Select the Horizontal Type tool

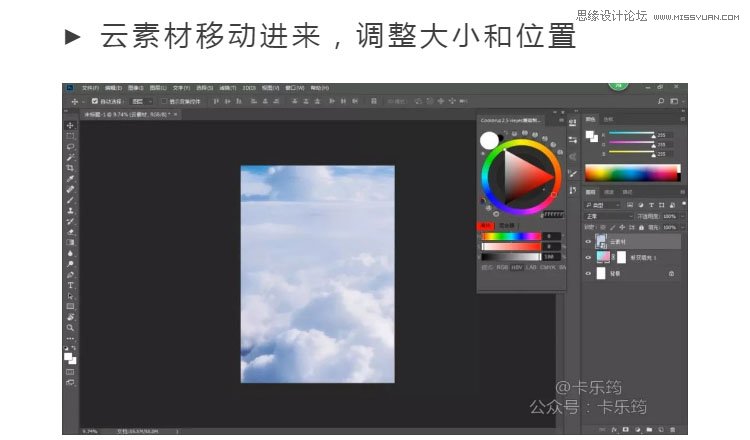coord(70,285)
